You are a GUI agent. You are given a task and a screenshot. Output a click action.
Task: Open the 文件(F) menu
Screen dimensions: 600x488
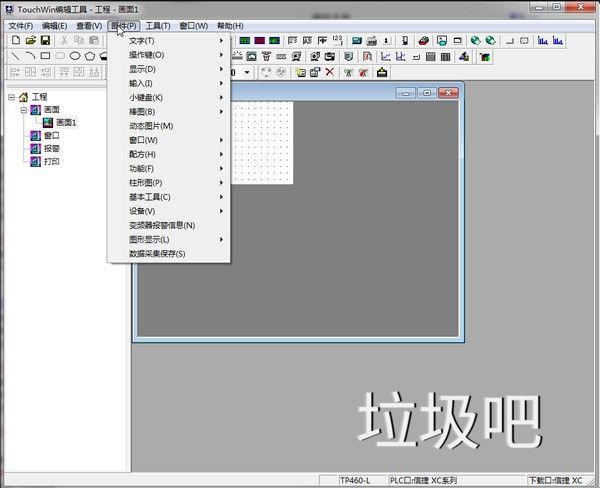(x=21, y=26)
